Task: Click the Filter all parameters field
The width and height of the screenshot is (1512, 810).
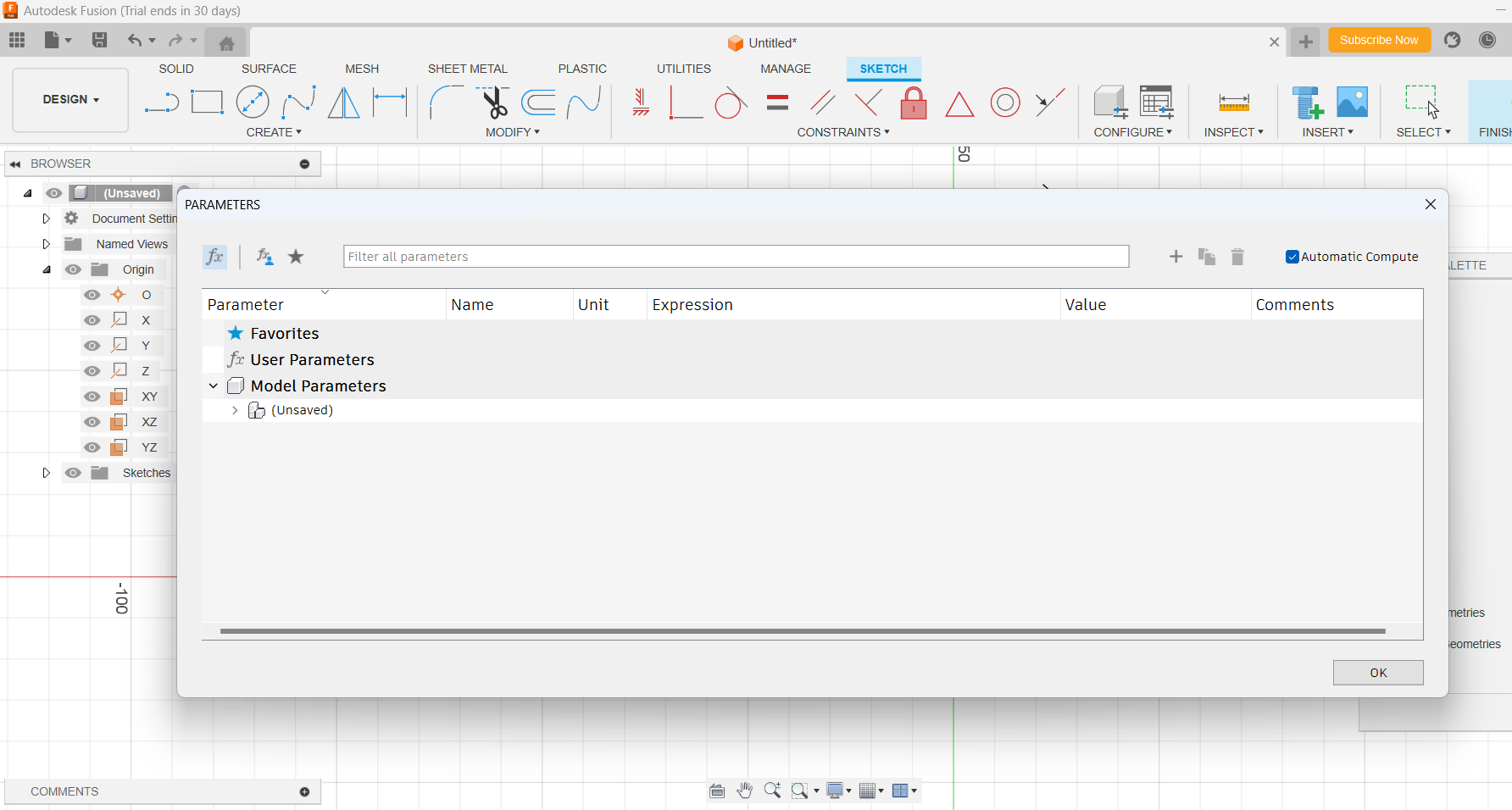Action: click(x=736, y=257)
